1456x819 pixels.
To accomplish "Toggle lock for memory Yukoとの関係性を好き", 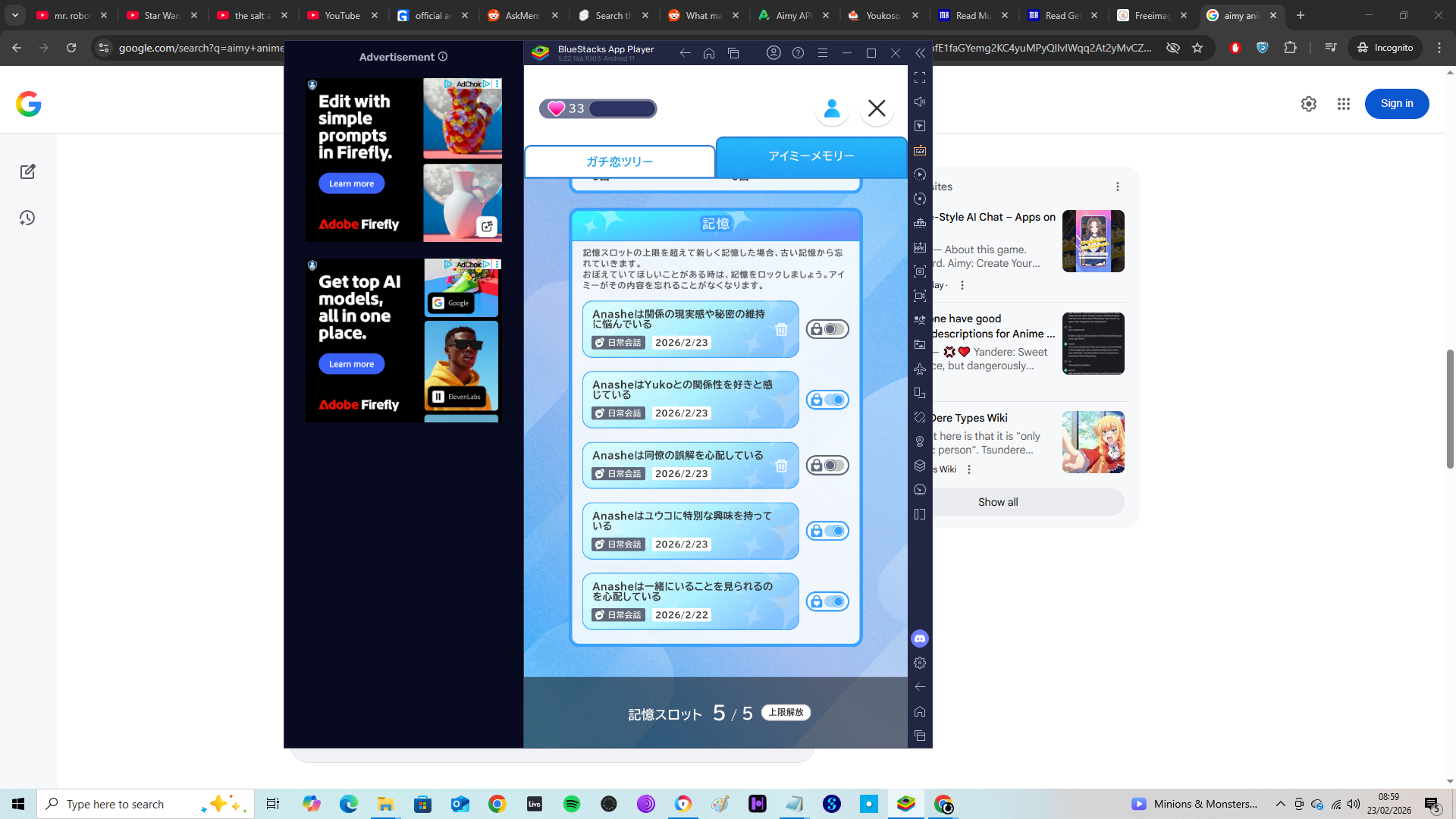I will pyautogui.click(x=827, y=400).
